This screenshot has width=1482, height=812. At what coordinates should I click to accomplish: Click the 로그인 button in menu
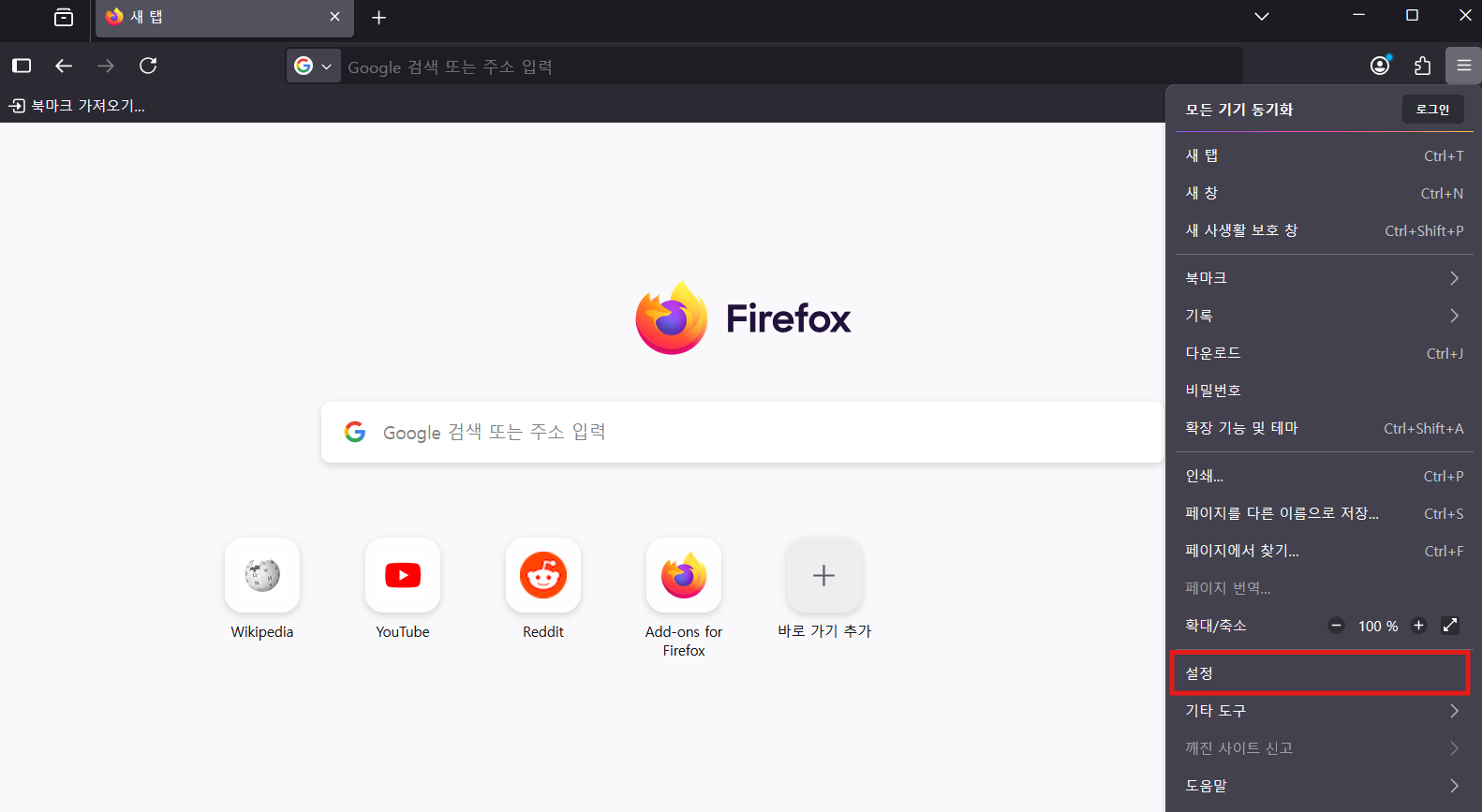1433,110
